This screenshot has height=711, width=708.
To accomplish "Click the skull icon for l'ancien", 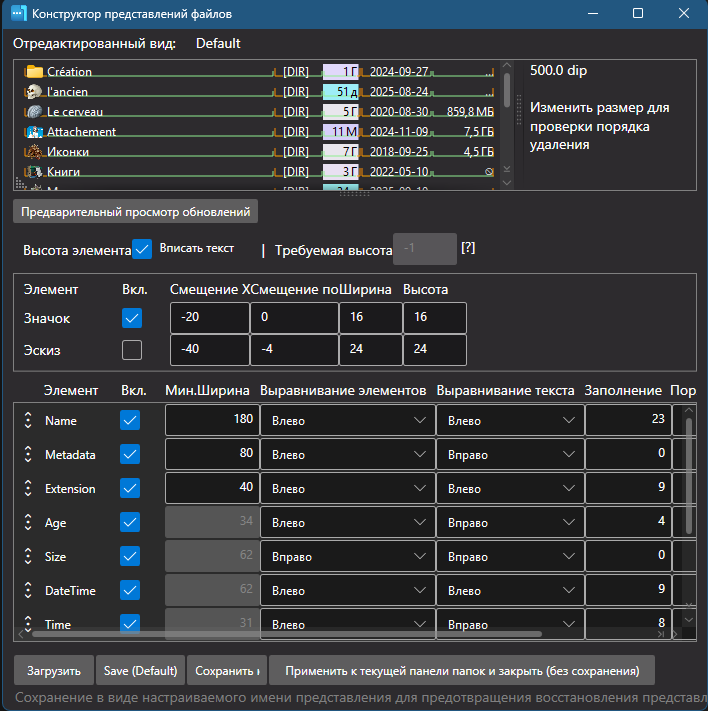I will click(x=34, y=92).
